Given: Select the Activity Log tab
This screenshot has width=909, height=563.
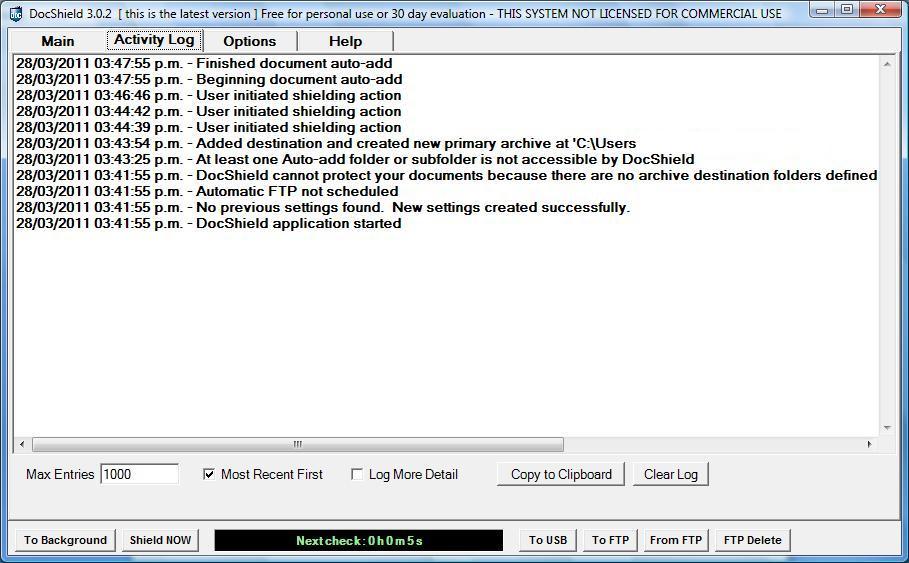Looking at the screenshot, I should (x=154, y=40).
